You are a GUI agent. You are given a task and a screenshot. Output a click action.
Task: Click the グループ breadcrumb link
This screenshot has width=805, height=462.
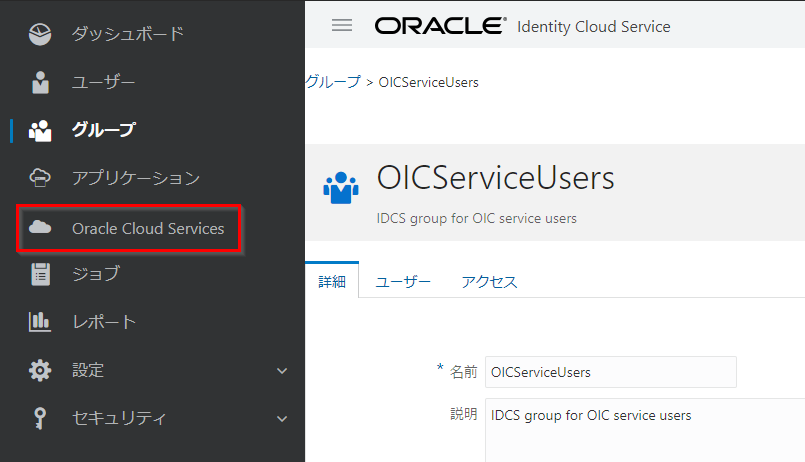[332, 82]
